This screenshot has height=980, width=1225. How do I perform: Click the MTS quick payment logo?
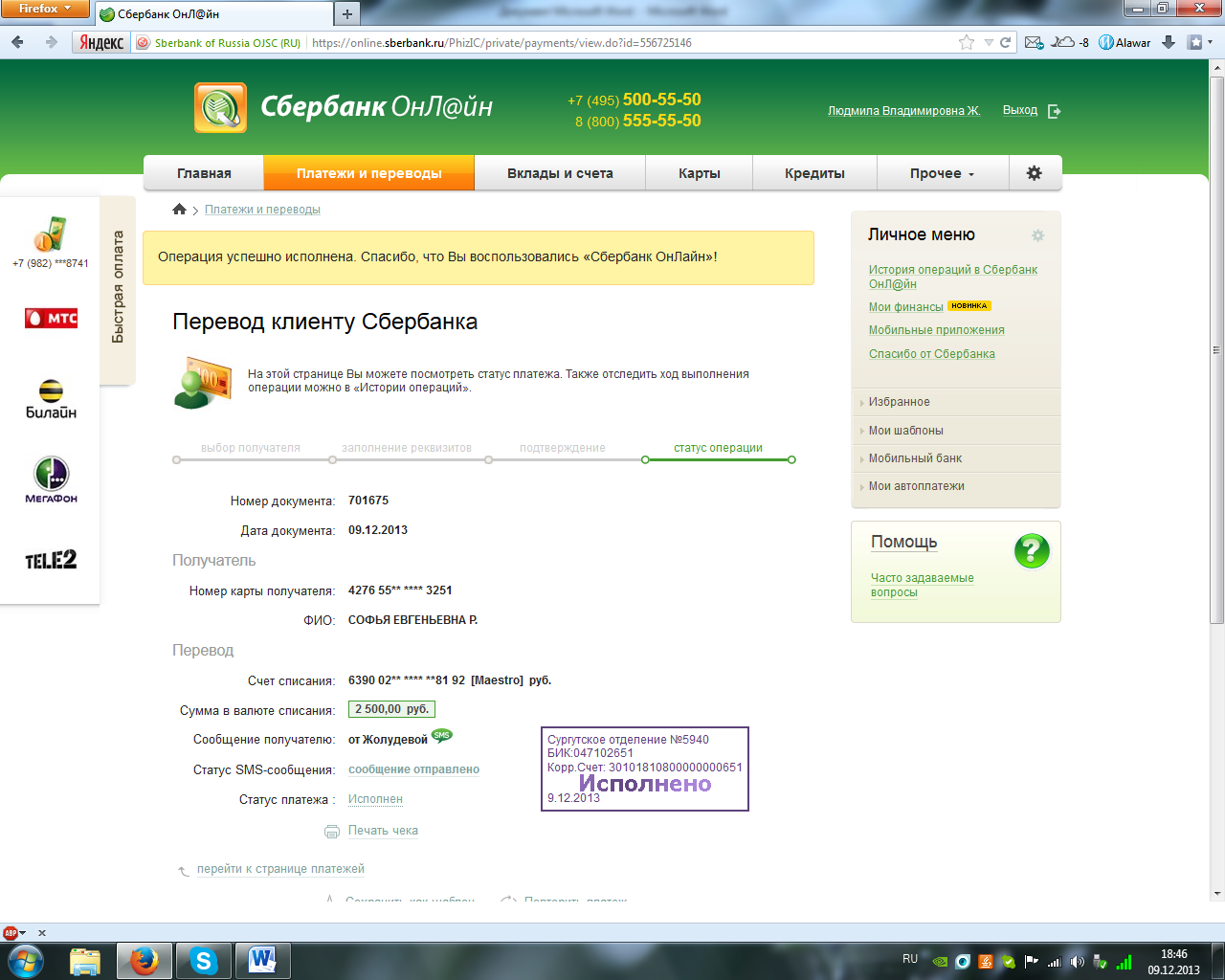click(x=51, y=318)
